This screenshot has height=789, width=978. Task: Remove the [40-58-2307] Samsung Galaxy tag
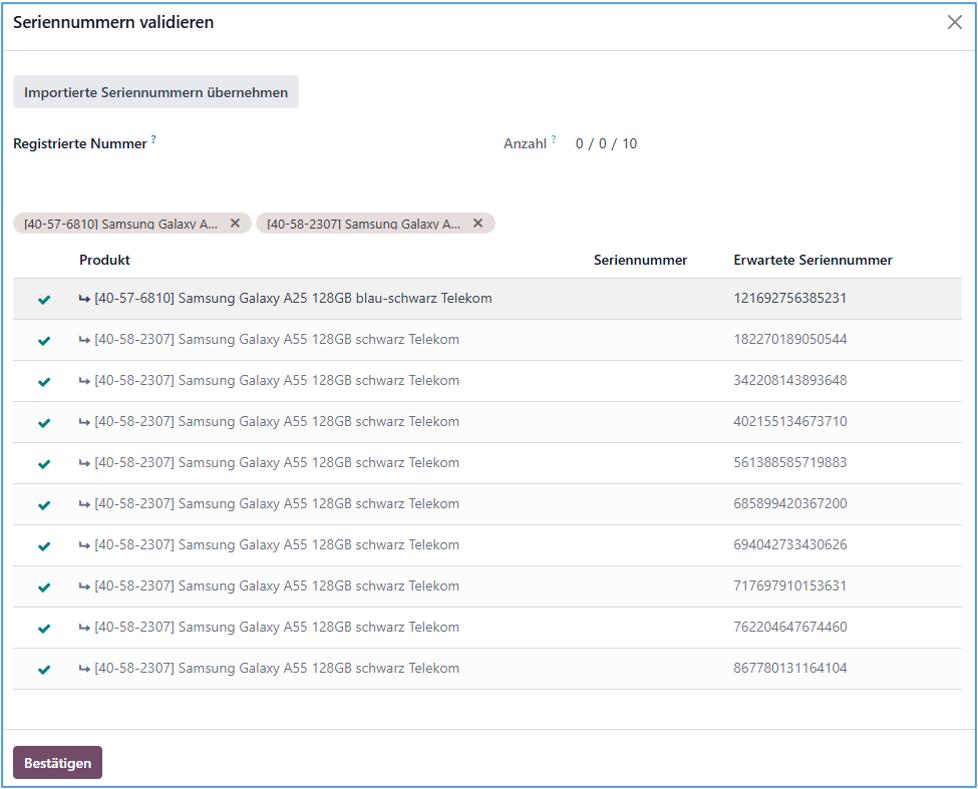click(478, 223)
